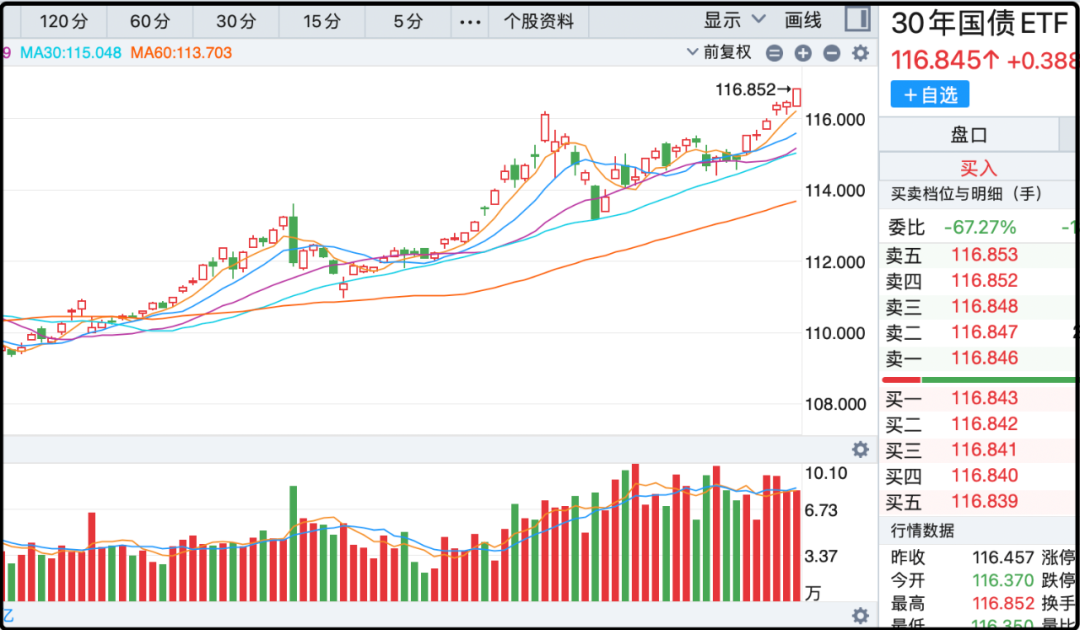1080x630 pixels.
Task: Open the 个股资料 tab
Action: coord(539,21)
